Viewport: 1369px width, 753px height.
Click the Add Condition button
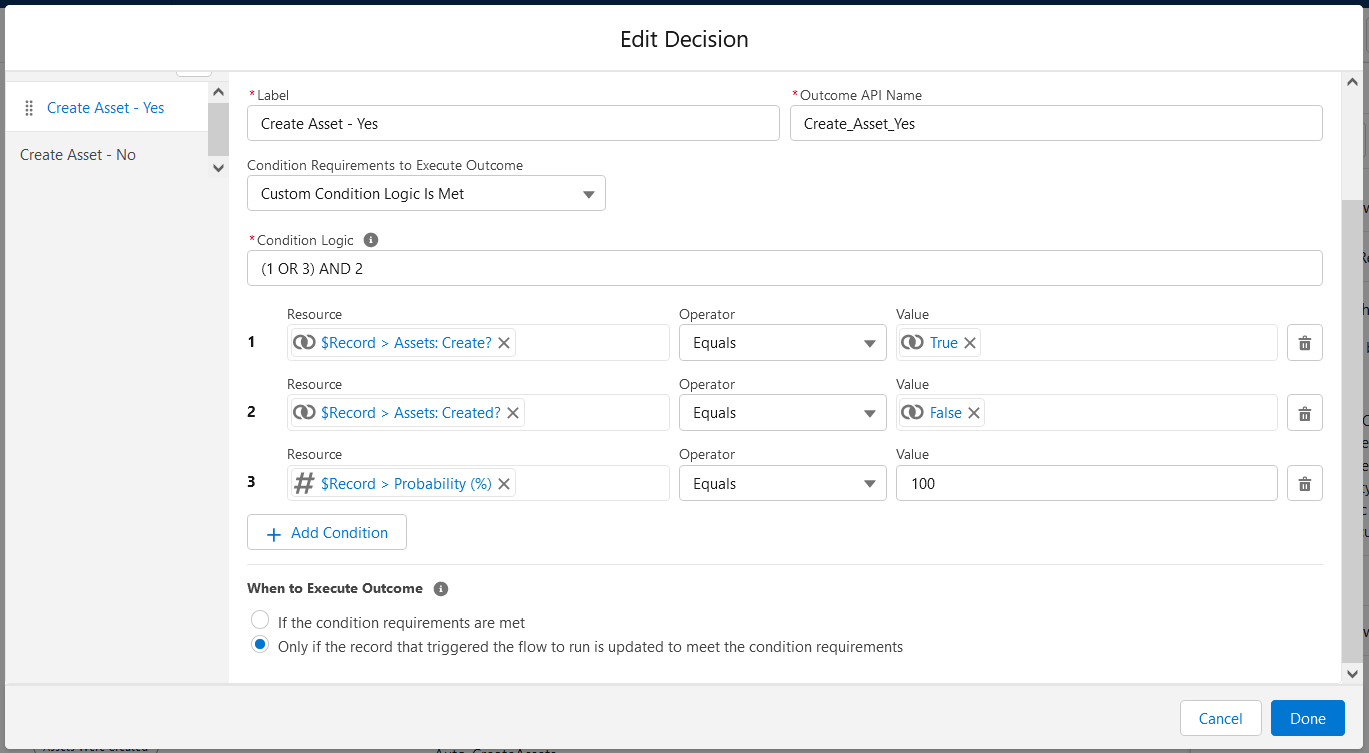[327, 533]
